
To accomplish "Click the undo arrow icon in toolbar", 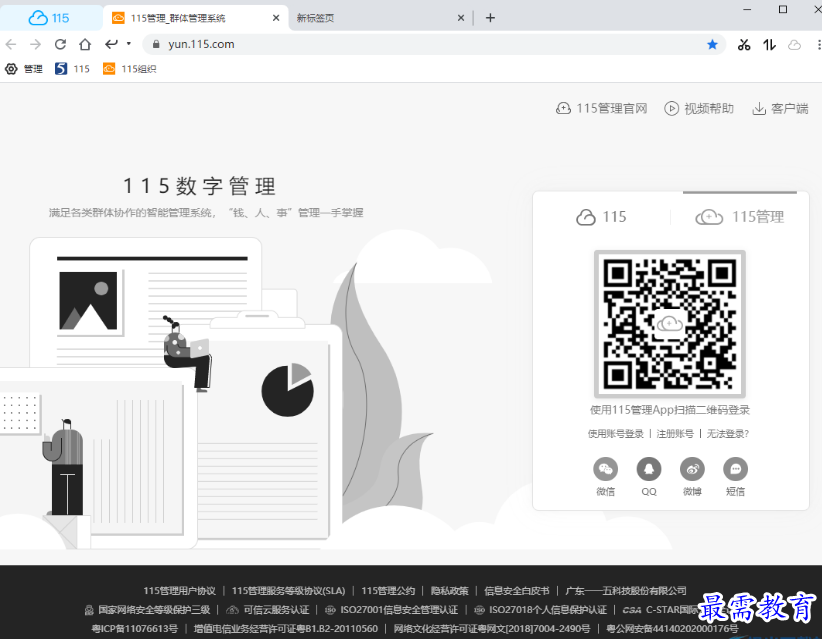I will pyautogui.click(x=111, y=44).
